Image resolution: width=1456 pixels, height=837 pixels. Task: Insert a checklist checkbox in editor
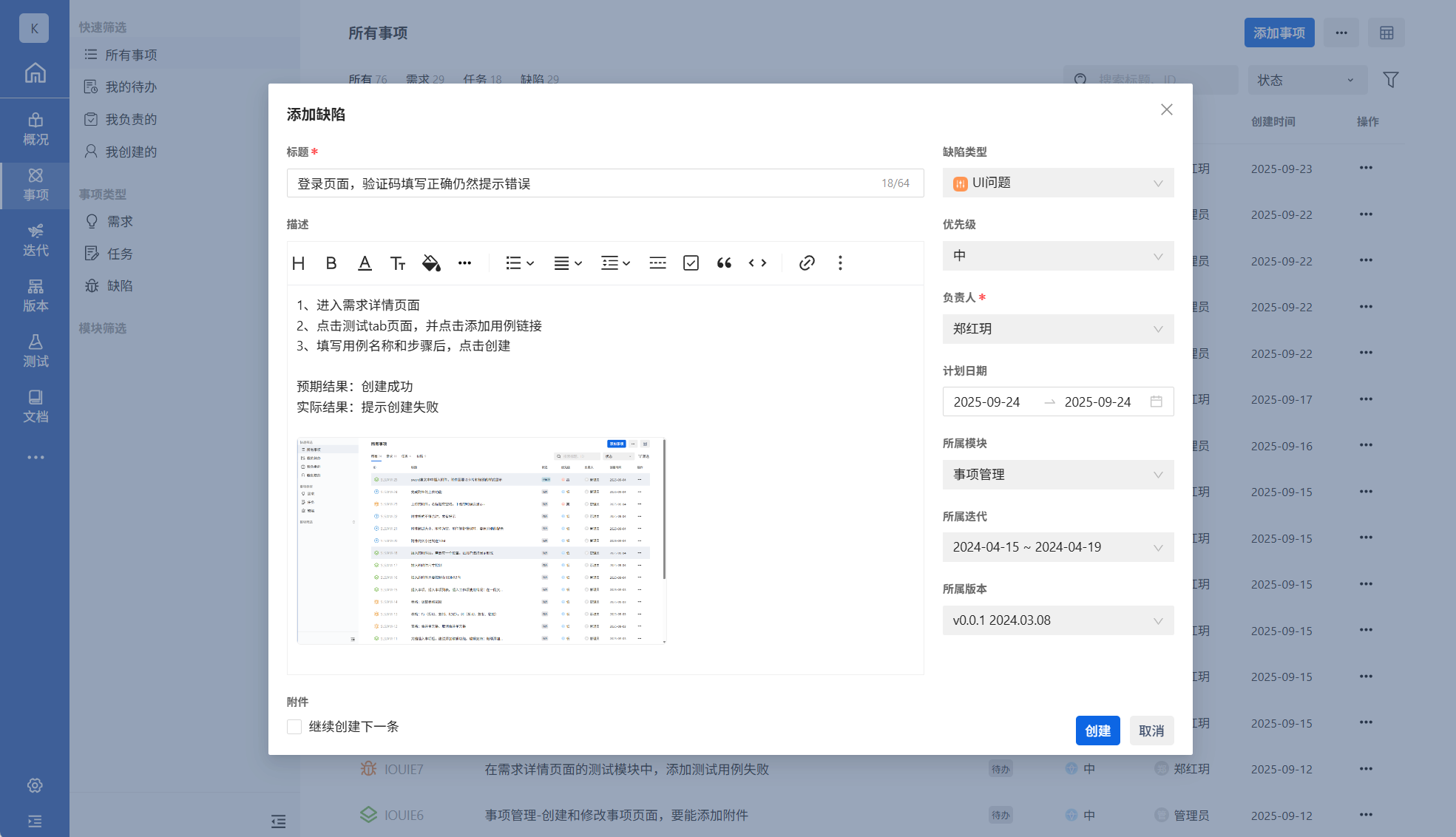(x=691, y=263)
